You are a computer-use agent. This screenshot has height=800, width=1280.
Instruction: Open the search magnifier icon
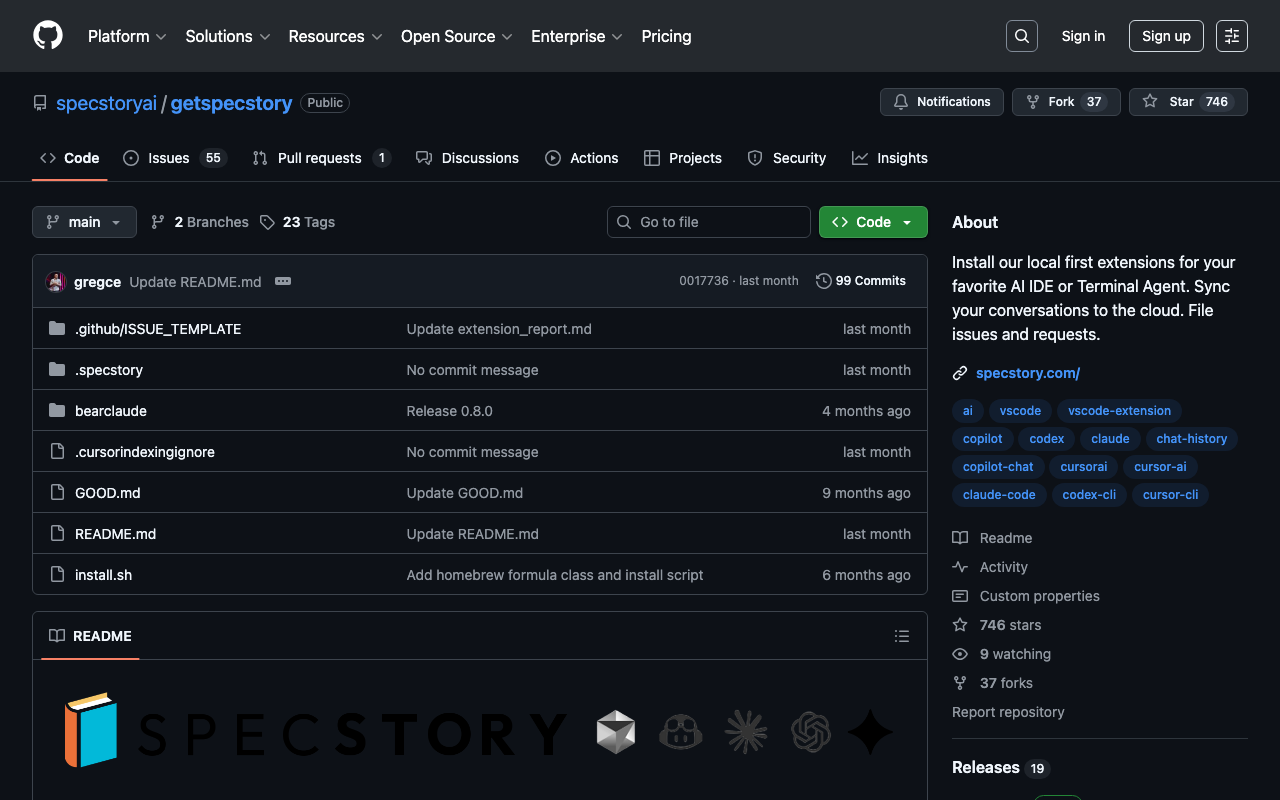click(x=1021, y=36)
